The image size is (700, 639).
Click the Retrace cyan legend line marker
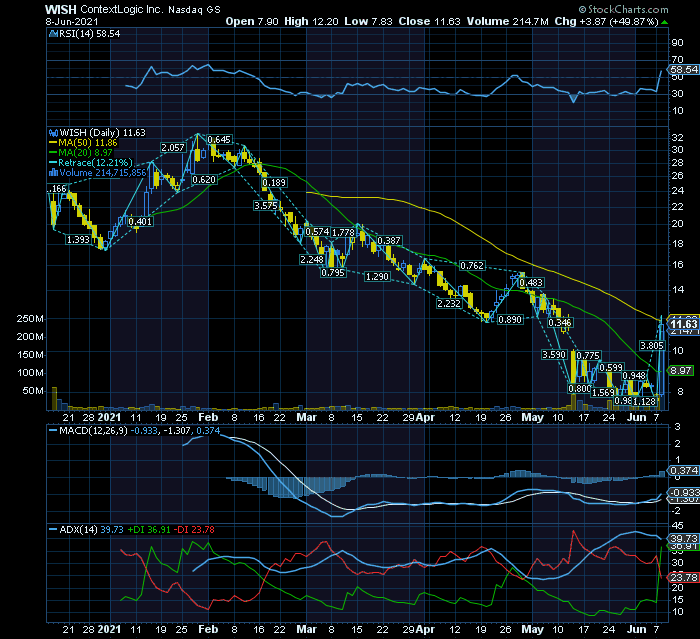point(54,163)
